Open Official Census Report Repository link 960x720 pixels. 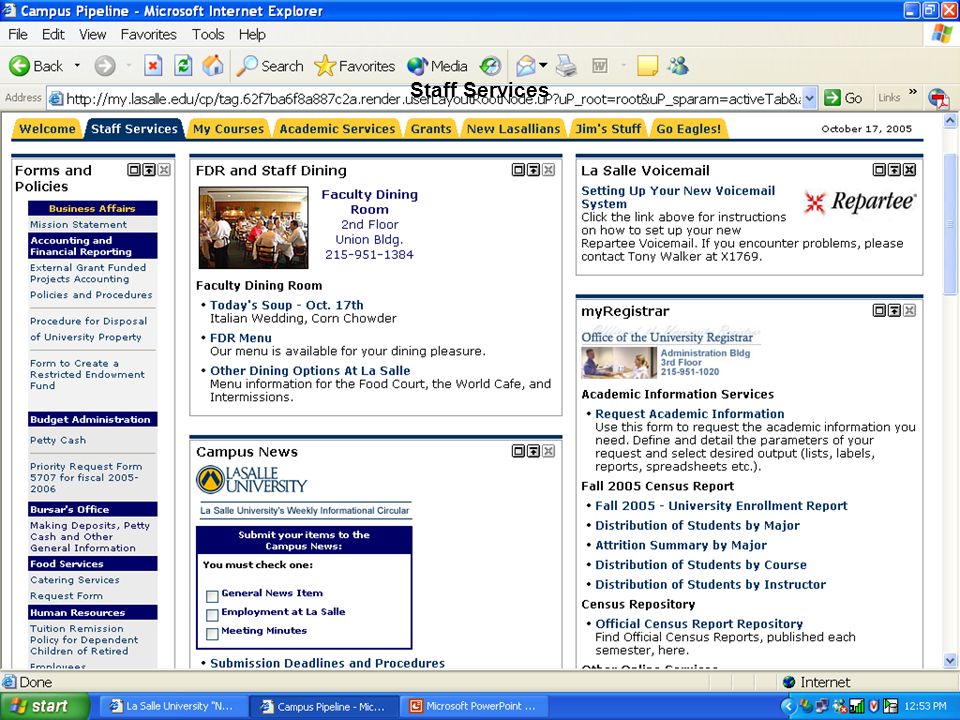point(699,624)
